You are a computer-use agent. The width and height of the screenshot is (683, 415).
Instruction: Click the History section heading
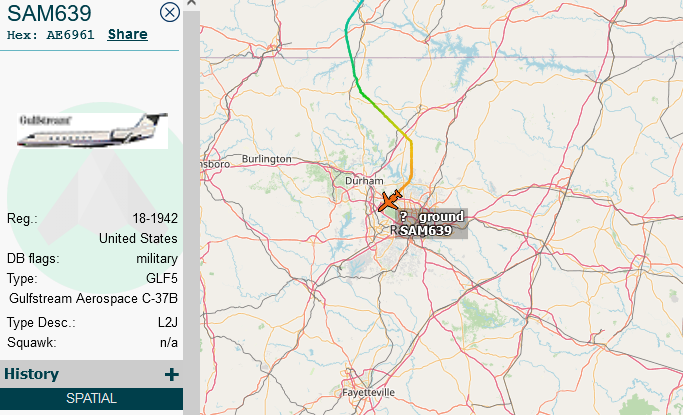[31, 374]
